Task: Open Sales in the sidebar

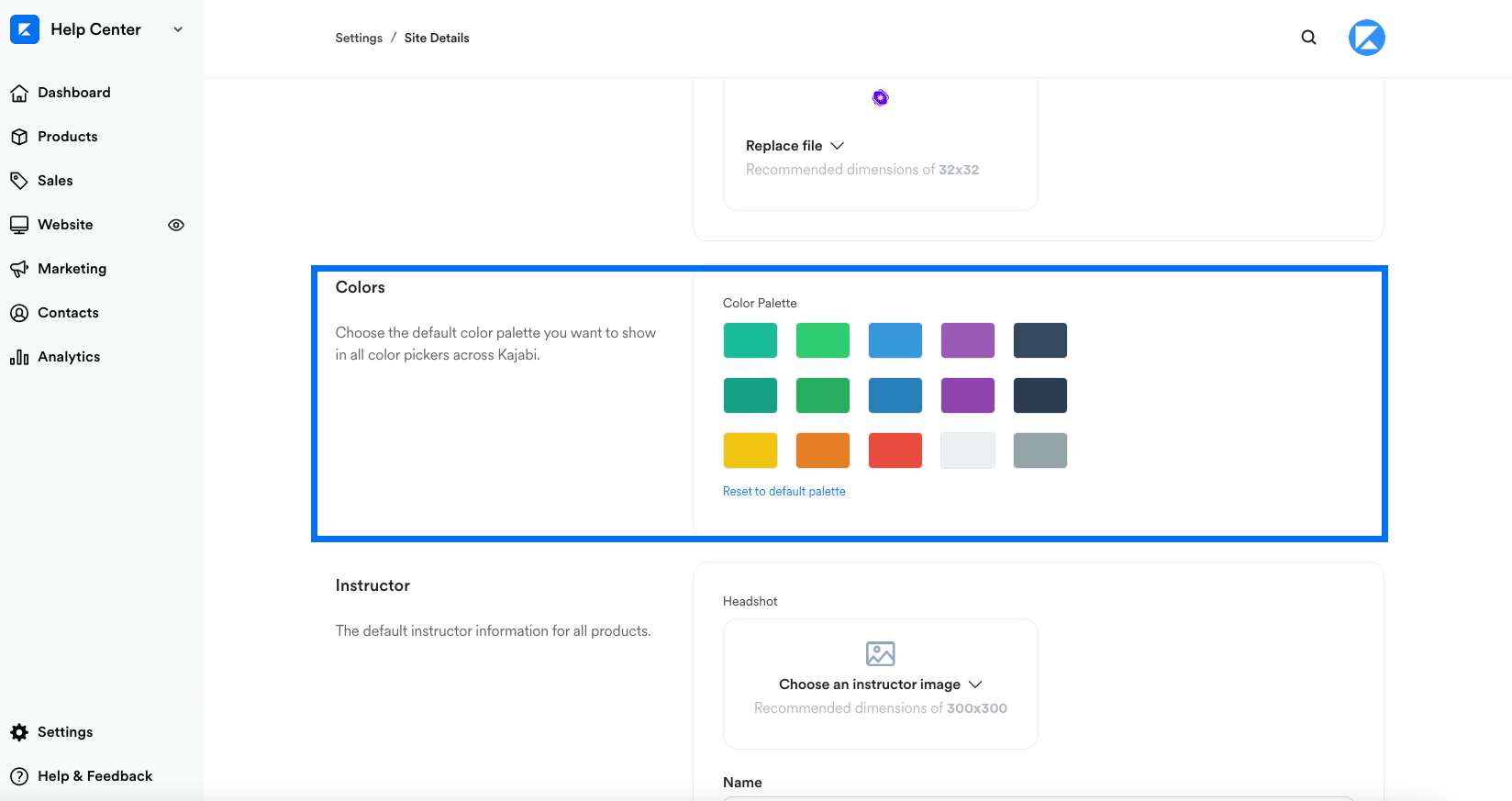Action: point(55,181)
